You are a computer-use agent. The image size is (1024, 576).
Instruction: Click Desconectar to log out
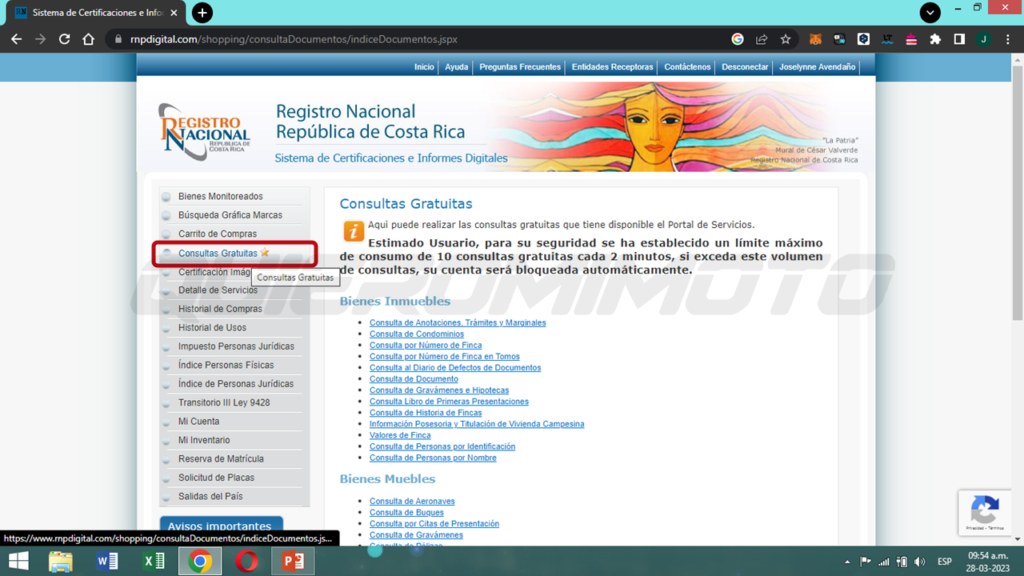pos(744,67)
